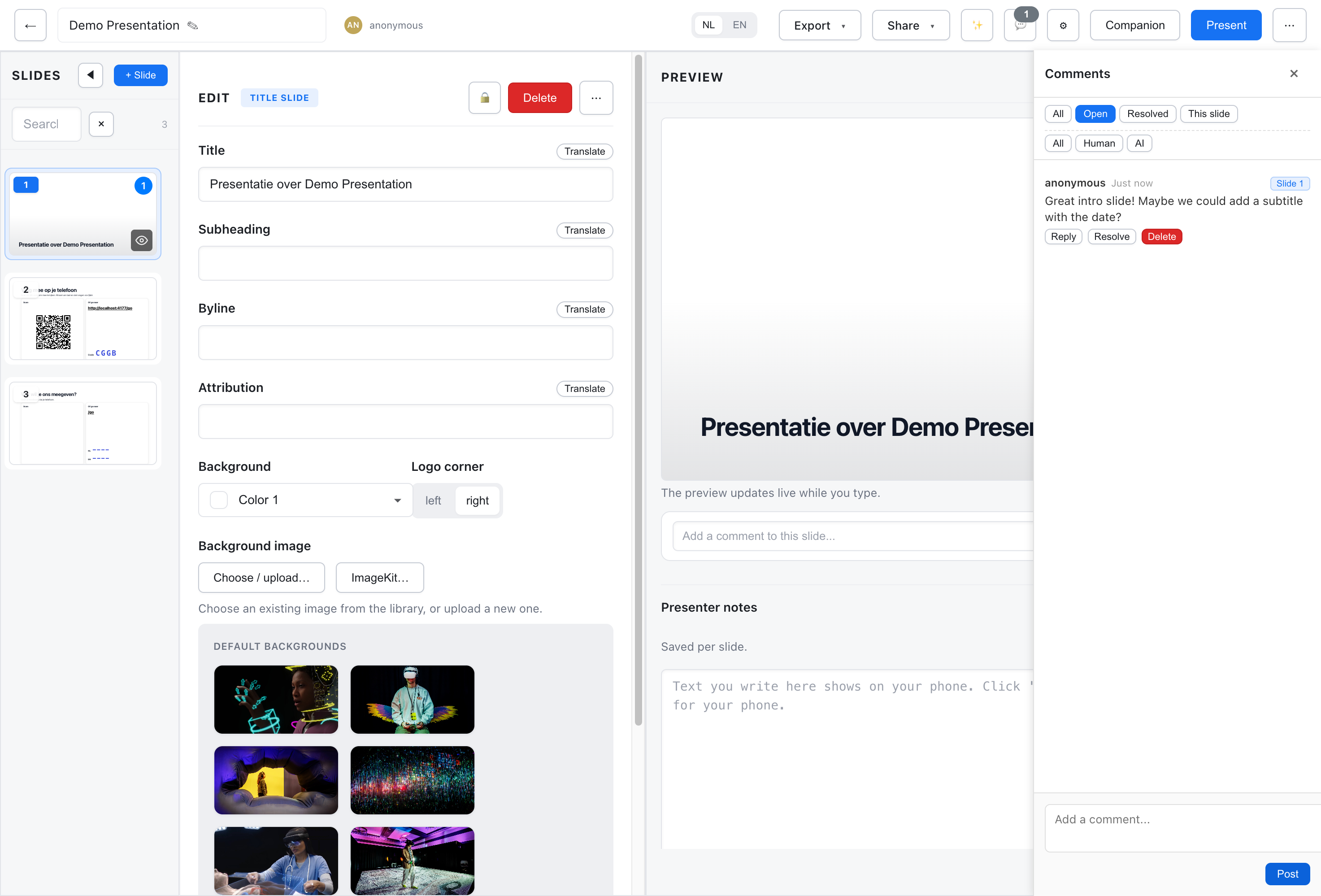Set logo corner to left
This screenshot has height=896, width=1321.
433,500
